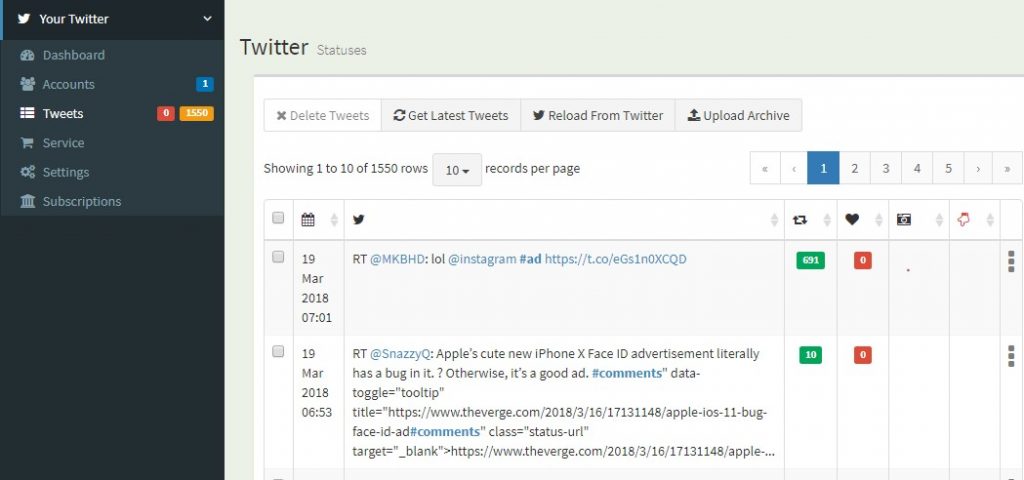The image size is (1024, 480).
Task: Sort by the calendar date column icon
Action: click(x=308, y=220)
